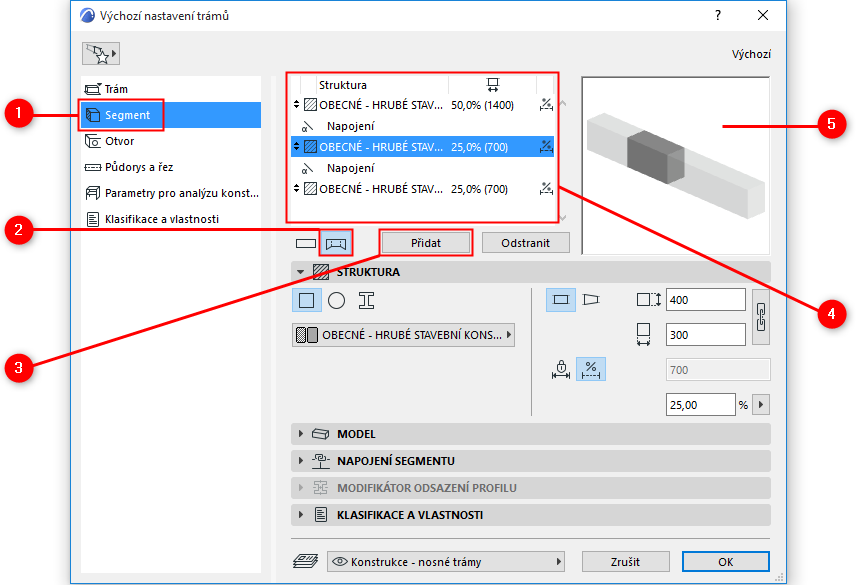Click the beam height icon
The height and width of the screenshot is (585, 856).
(649, 300)
